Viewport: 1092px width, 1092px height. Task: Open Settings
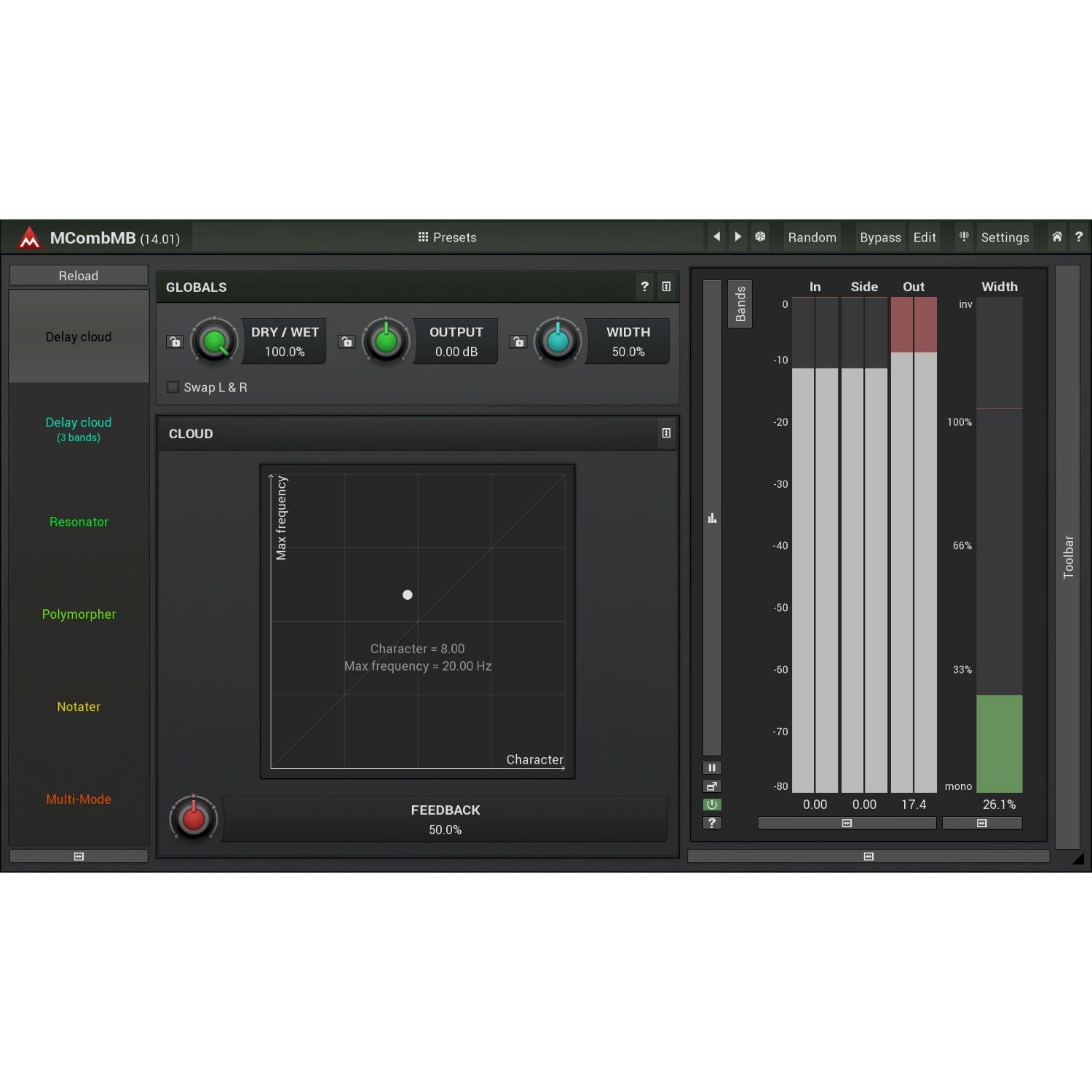point(1005,237)
